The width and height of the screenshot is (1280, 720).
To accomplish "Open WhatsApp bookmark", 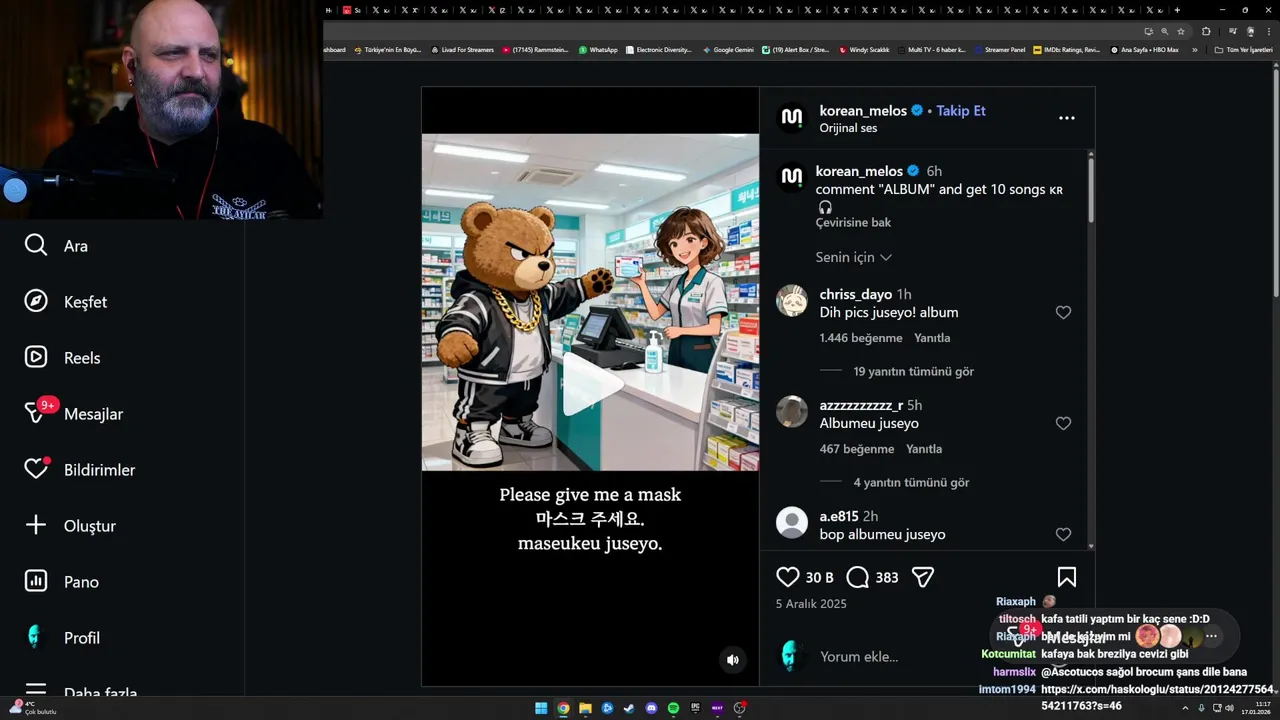I will click(x=598, y=50).
